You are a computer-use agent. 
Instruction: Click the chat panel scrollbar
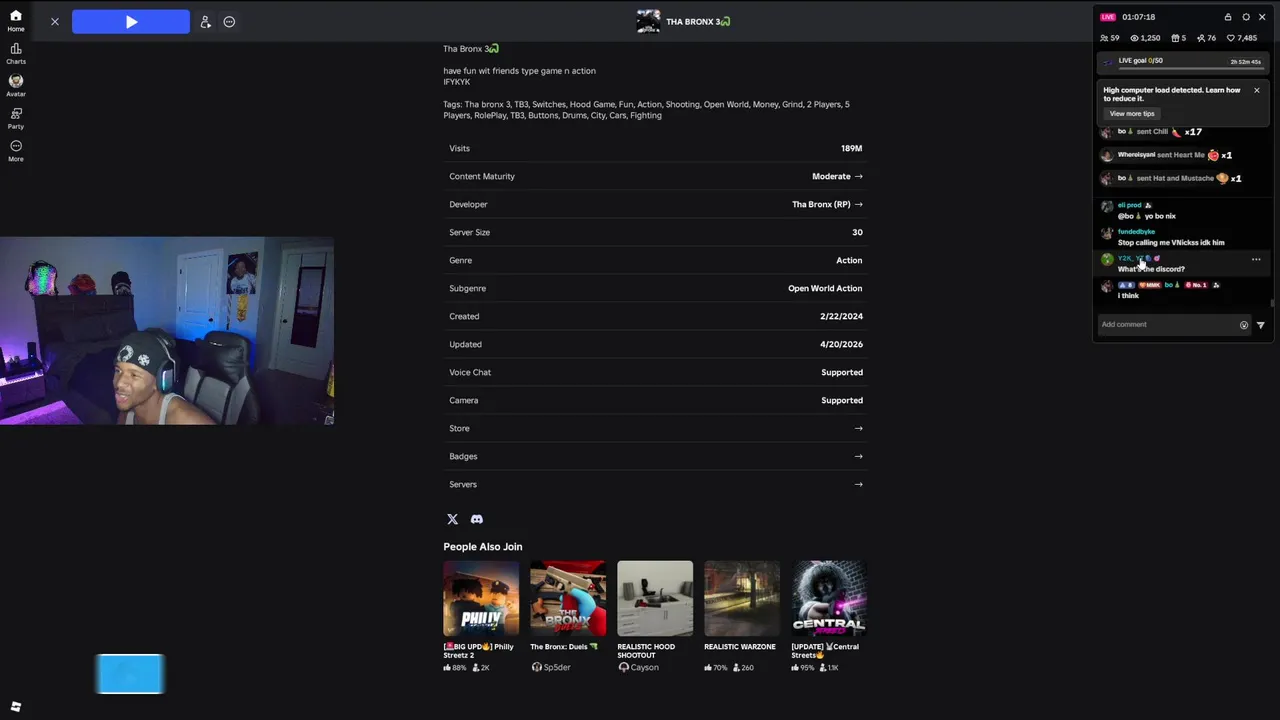click(1272, 302)
